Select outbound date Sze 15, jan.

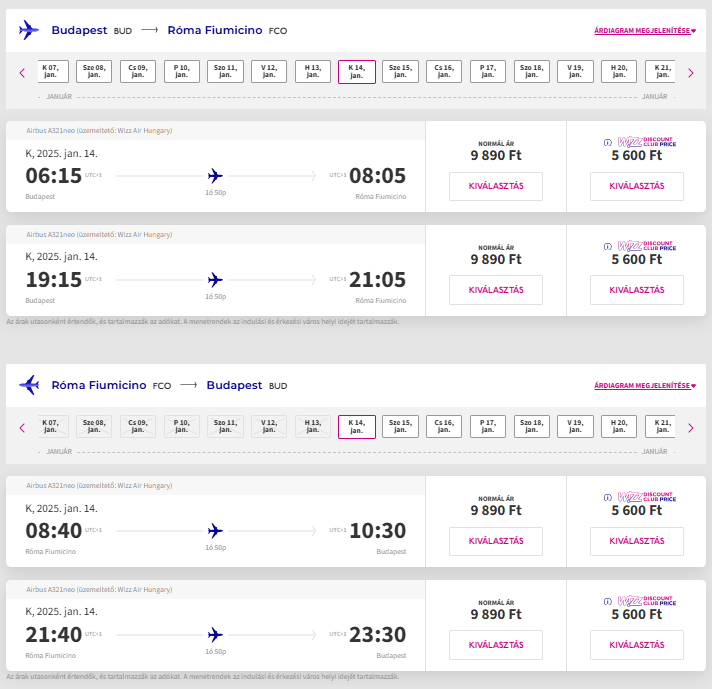pyautogui.click(x=400, y=72)
